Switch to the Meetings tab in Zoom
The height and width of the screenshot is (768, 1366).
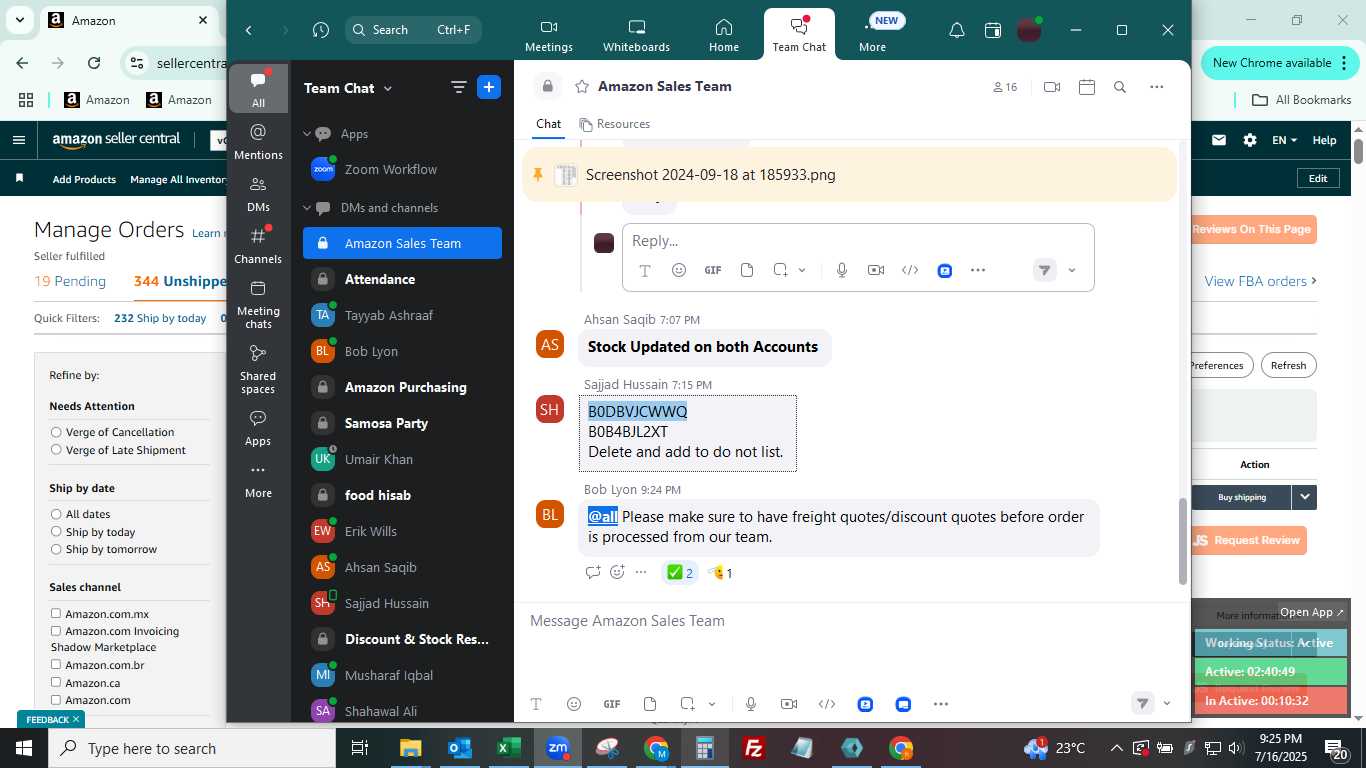(549, 35)
